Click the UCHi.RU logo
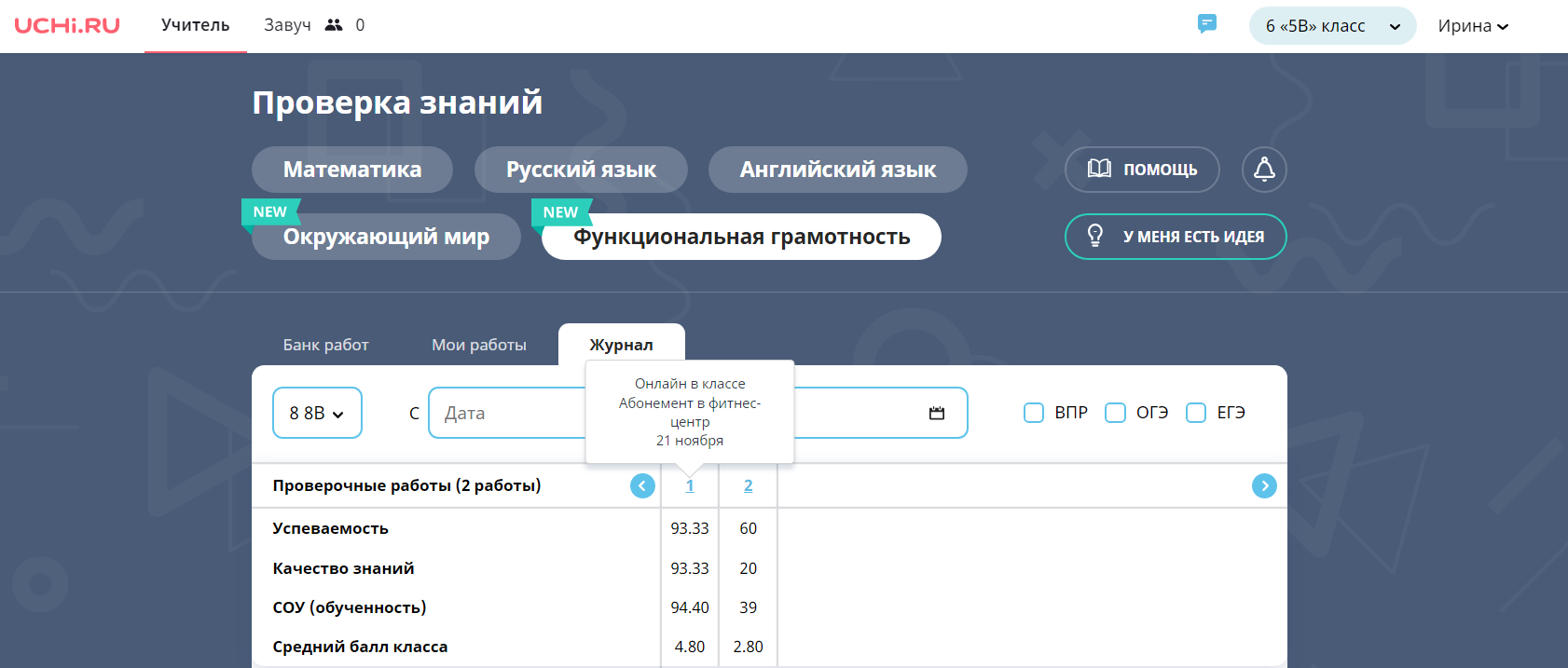The image size is (1568, 668). (67, 26)
